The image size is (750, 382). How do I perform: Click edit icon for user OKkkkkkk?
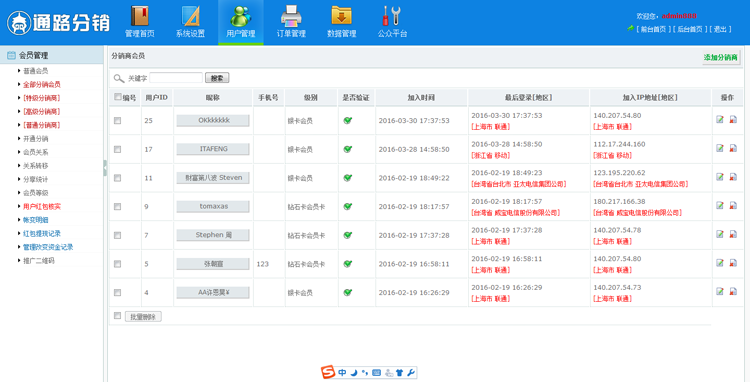click(x=720, y=120)
